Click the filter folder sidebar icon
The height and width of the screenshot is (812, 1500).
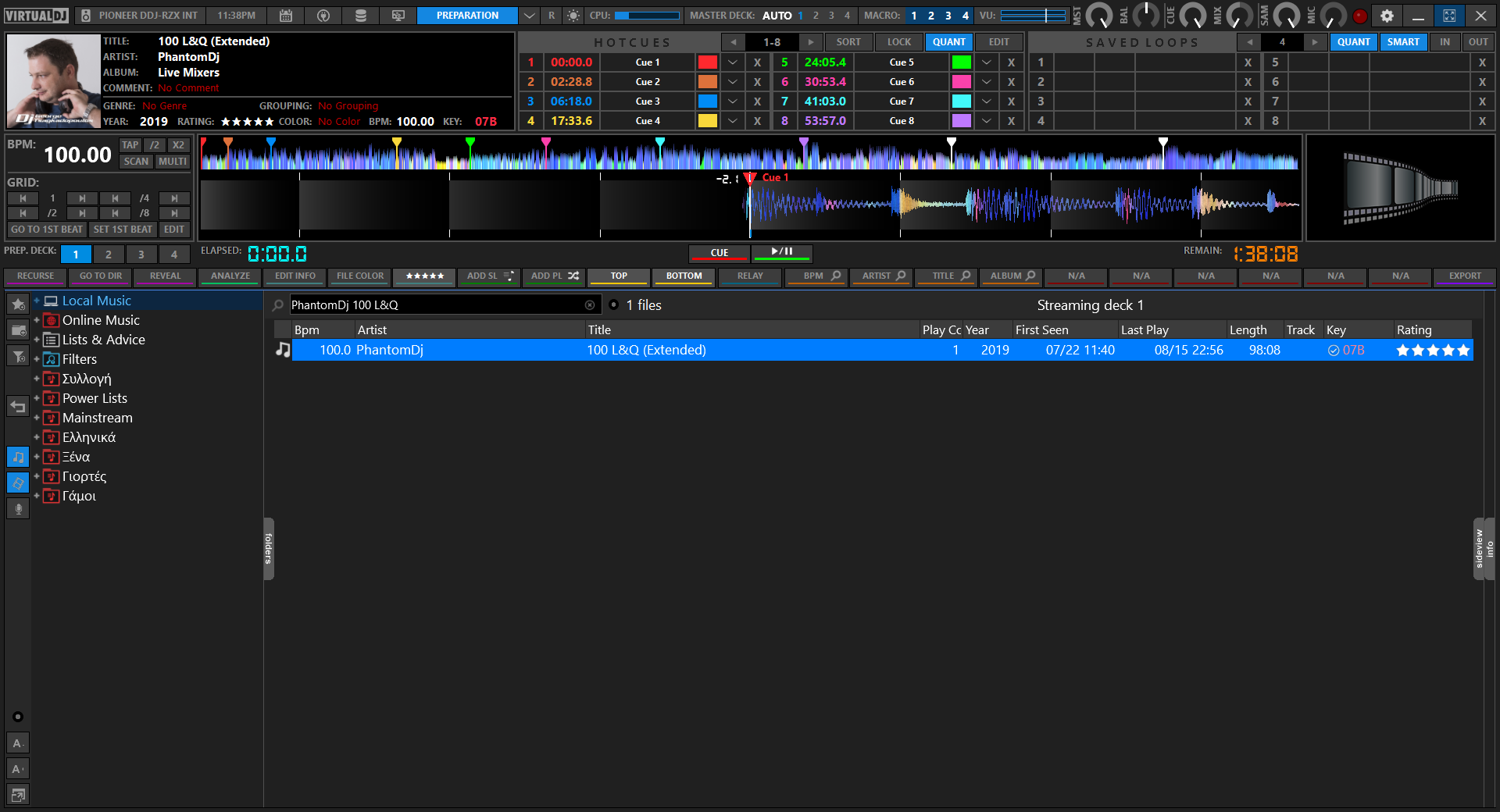click(18, 357)
